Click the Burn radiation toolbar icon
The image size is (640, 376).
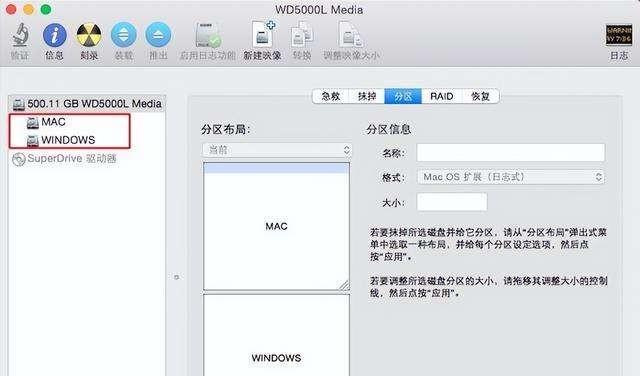[89, 35]
